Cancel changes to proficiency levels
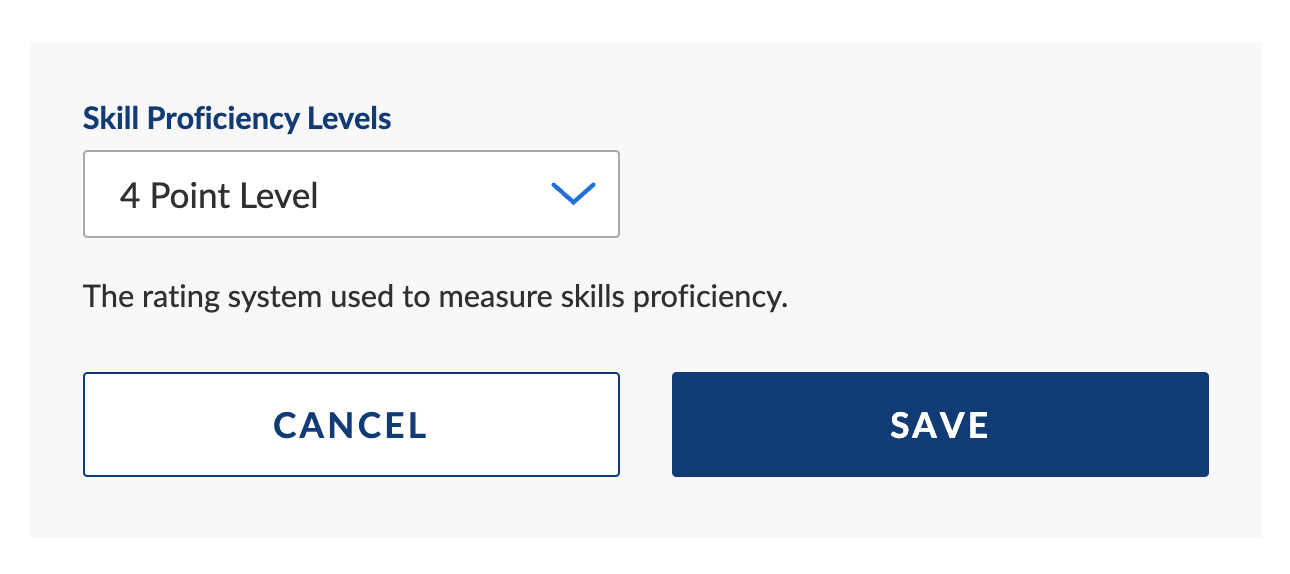The image size is (1290, 574). [x=351, y=425]
